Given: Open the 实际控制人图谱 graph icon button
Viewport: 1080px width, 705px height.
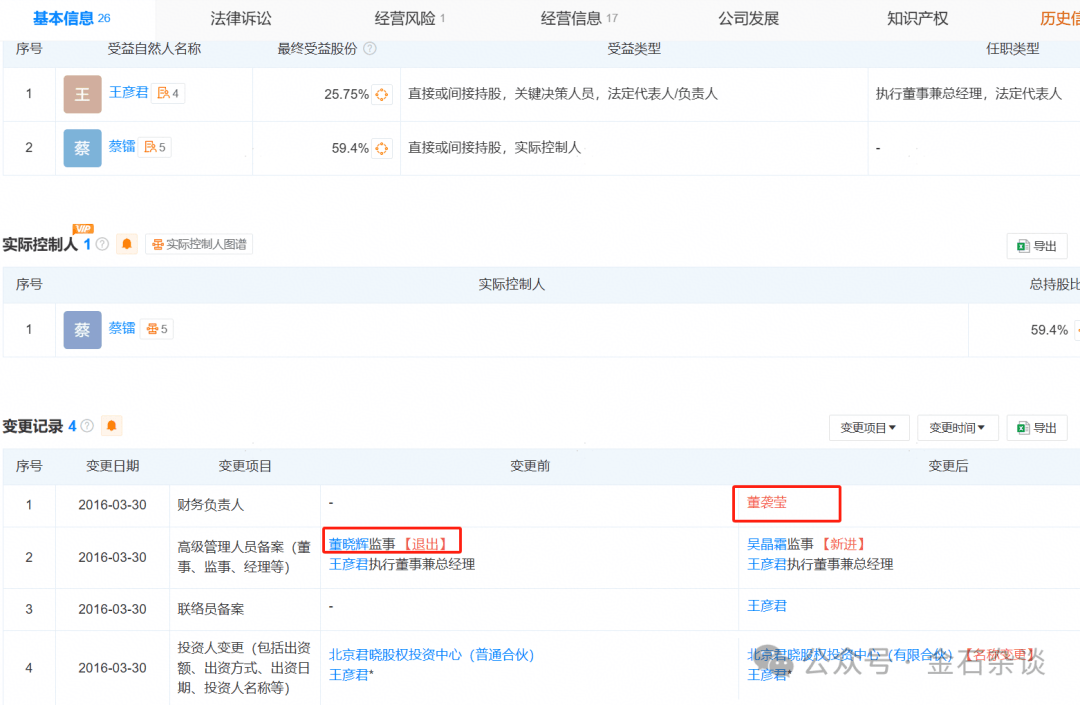Looking at the screenshot, I should 198,244.
